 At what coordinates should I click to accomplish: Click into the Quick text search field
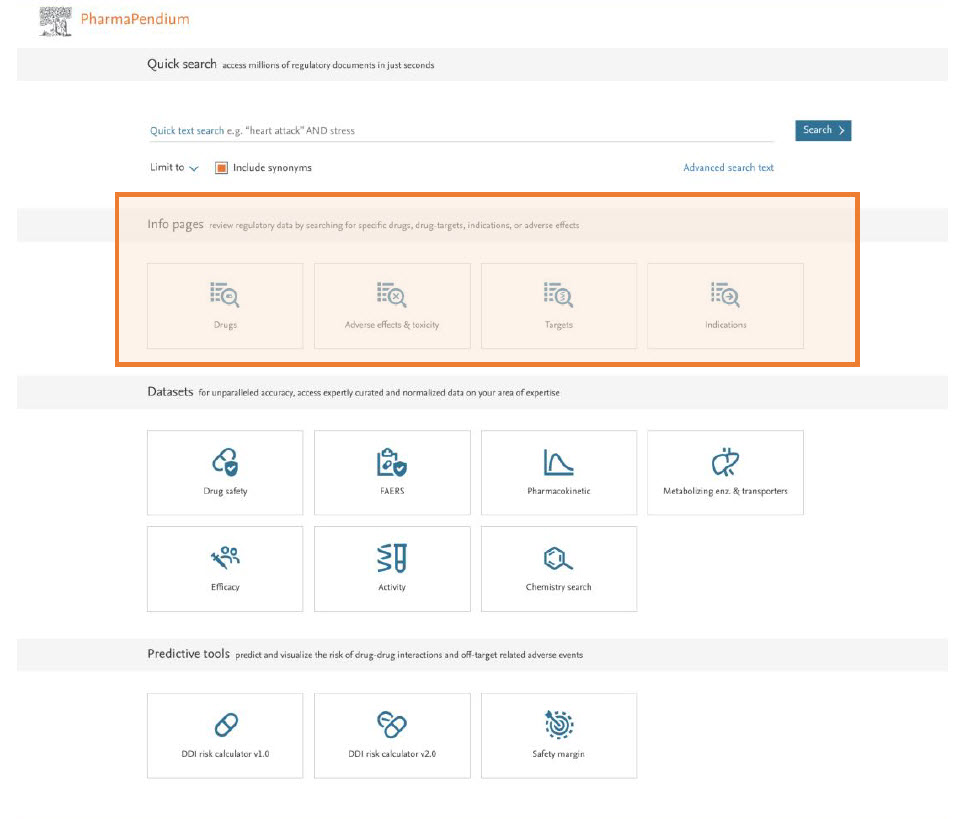460,131
